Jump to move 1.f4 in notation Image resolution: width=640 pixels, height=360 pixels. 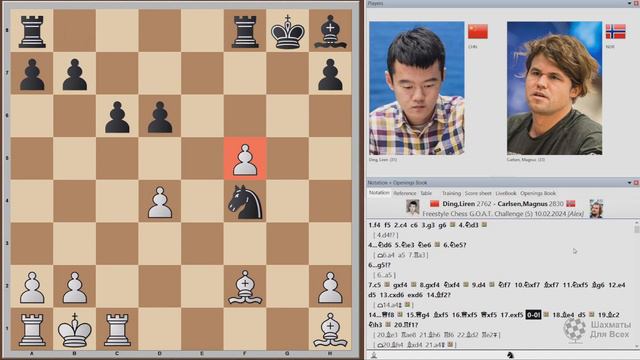coord(374,225)
